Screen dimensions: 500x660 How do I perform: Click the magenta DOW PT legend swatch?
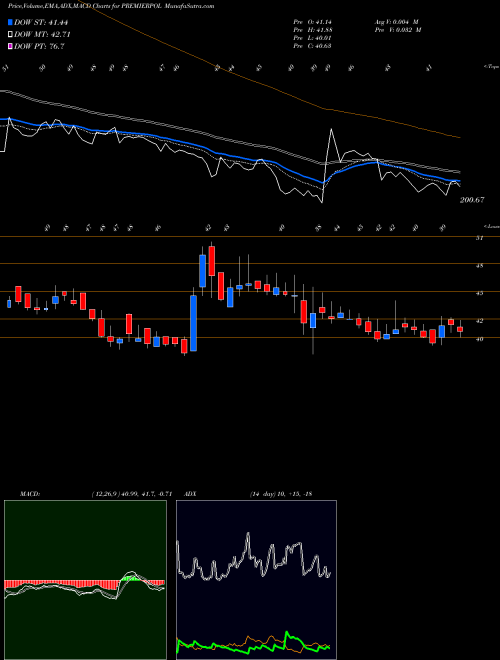(11, 46)
